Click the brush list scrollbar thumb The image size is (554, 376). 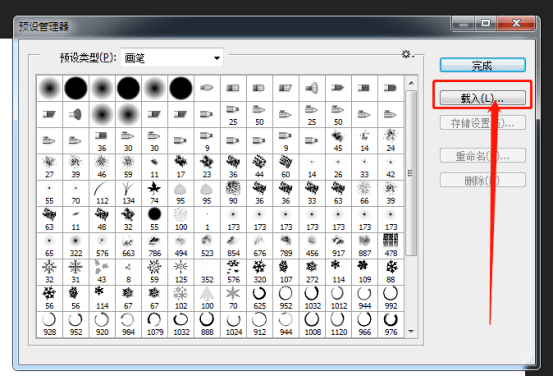pos(411,173)
